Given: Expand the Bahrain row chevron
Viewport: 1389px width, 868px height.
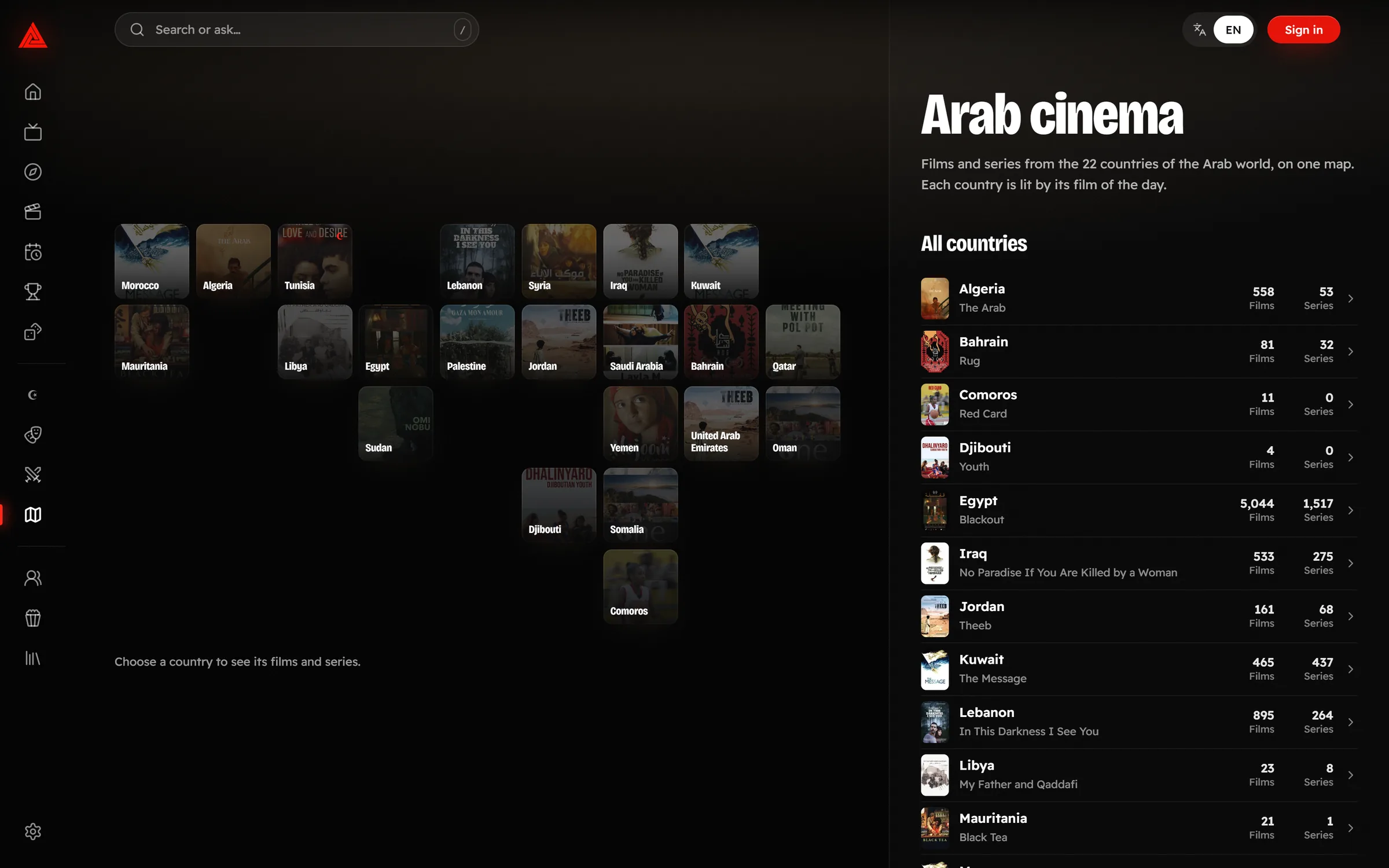Looking at the screenshot, I should point(1350,352).
